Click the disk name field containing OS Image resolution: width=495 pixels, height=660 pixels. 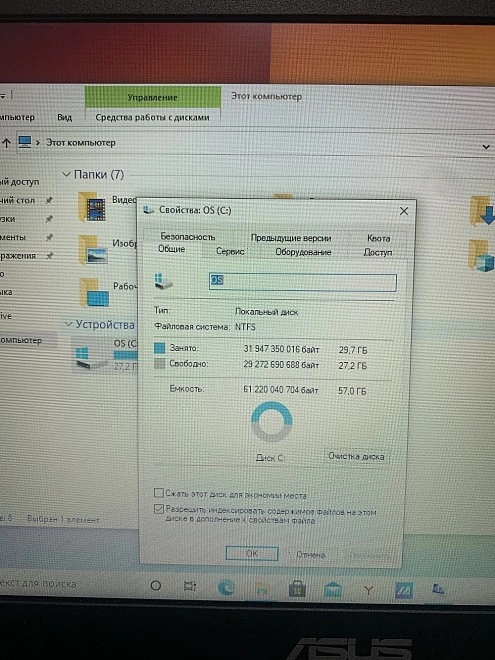click(303, 282)
